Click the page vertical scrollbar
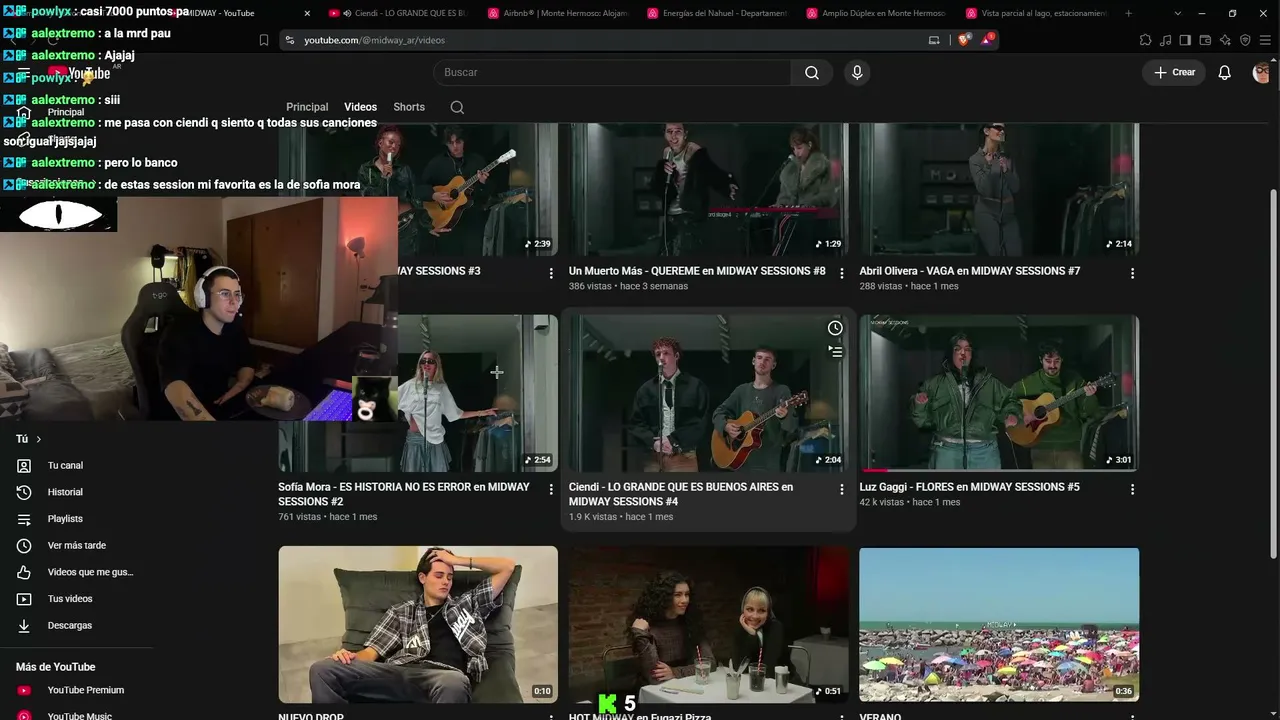Screen dimensions: 1280x720 tap(1273, 372)
